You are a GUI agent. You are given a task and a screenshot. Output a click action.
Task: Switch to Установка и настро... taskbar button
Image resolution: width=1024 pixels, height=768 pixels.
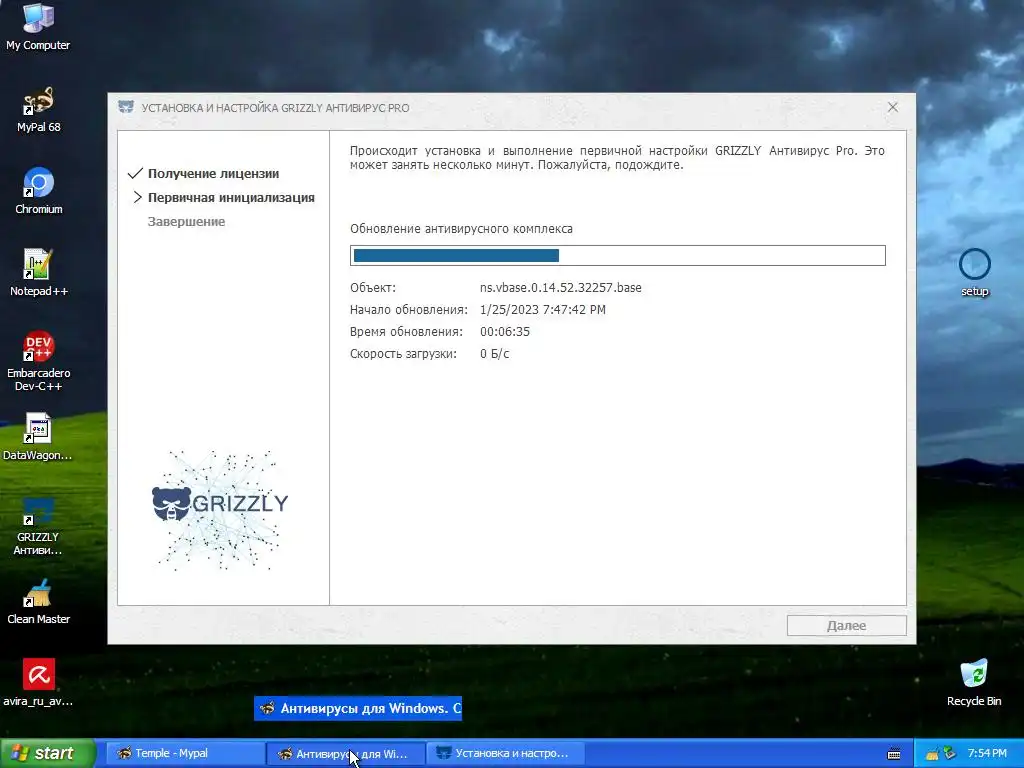(x=505, y=753)
